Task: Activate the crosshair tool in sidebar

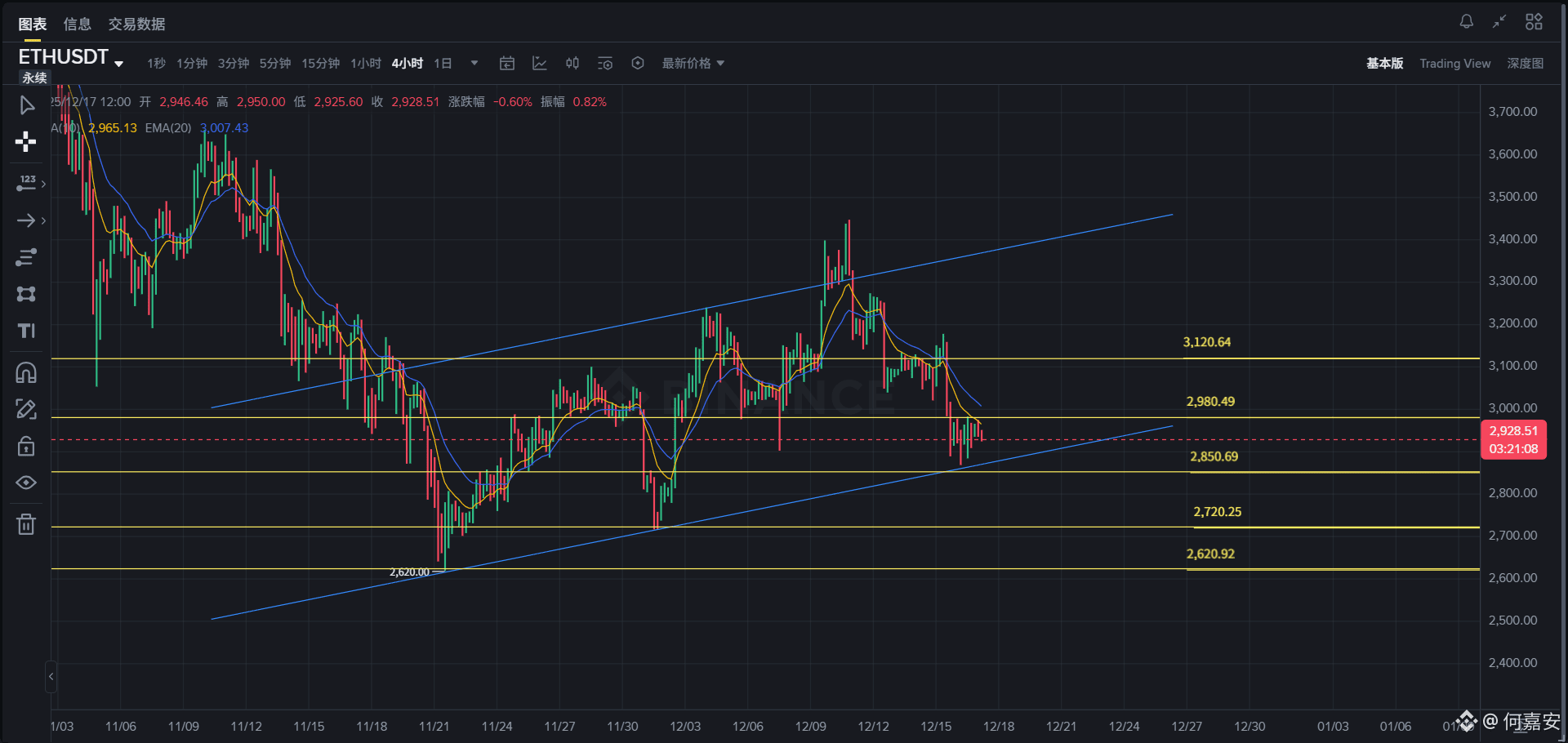Action: coord(26,142)
